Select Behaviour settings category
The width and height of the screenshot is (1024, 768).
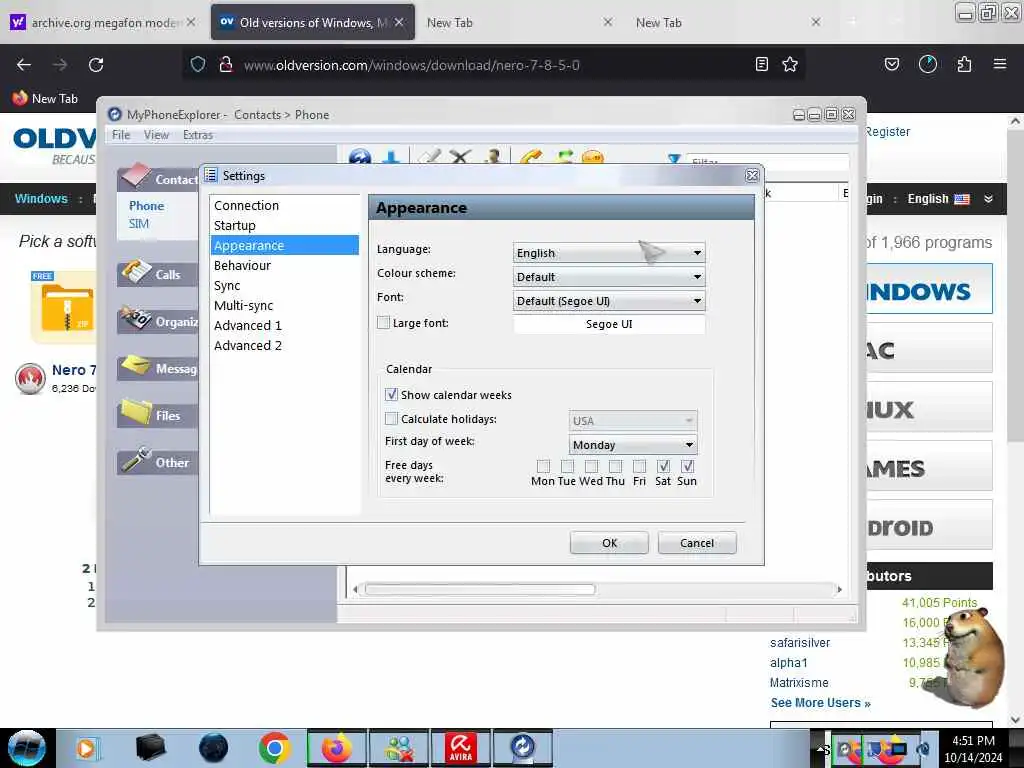click(x=284, y=265)
